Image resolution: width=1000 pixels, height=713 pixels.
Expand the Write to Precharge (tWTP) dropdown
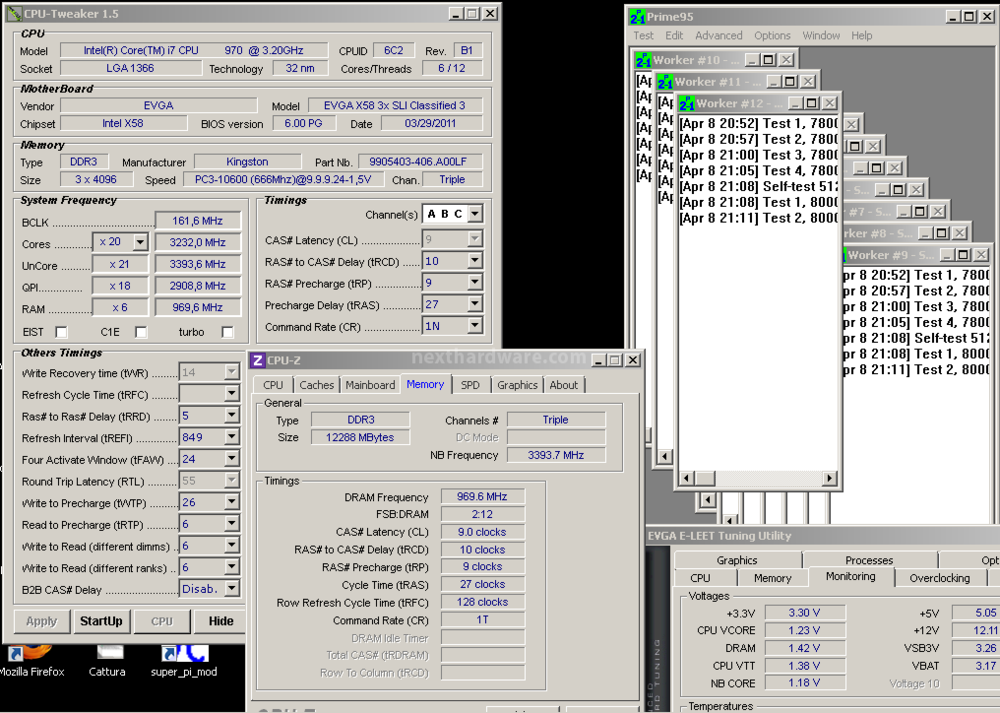[232, 503]
